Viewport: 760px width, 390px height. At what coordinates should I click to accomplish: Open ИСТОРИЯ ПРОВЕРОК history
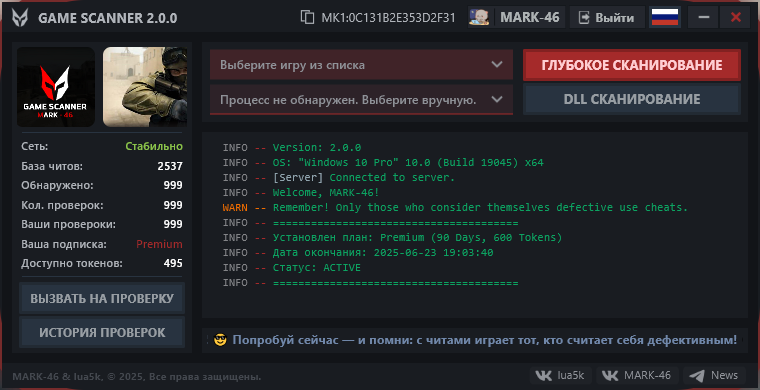(x=102, y=333)
